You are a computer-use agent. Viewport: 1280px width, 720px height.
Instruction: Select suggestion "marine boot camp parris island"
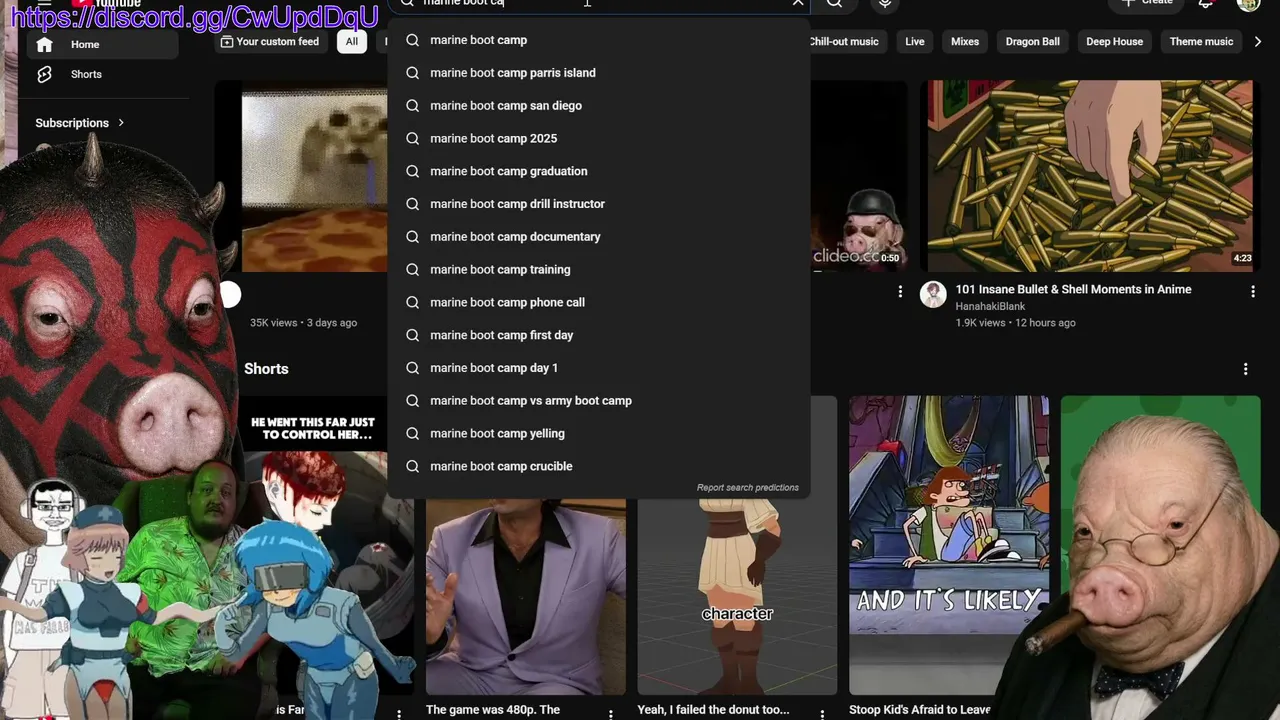[598, 73]
